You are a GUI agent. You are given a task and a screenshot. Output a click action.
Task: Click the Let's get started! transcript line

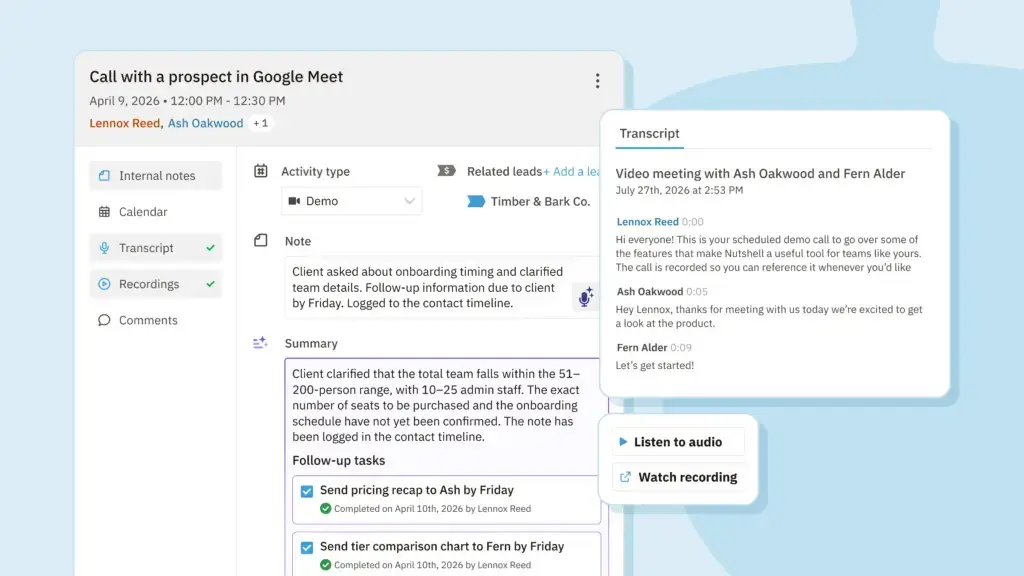coord(654,366)
